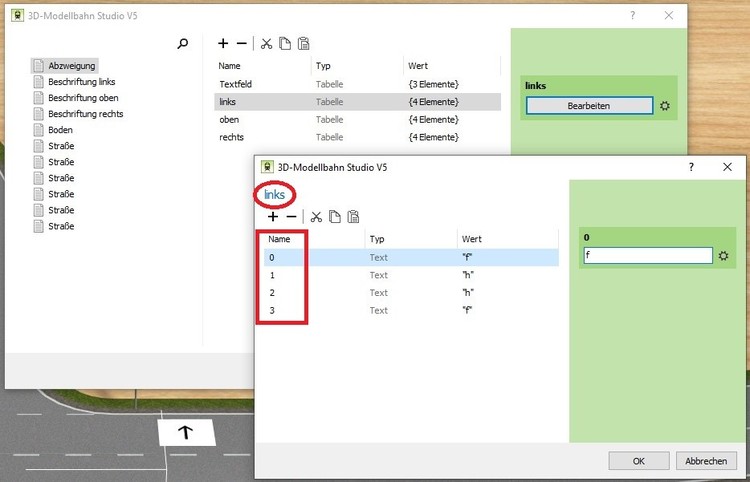Select row 3 in the links table
This screenshot has width=750, height=482.
(411, 310)
